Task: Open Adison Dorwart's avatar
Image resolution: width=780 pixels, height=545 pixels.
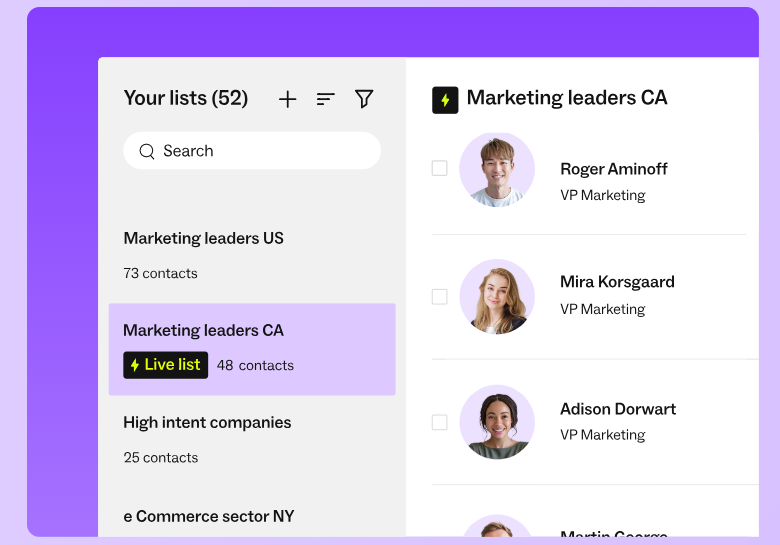Action: click(497, 422)
